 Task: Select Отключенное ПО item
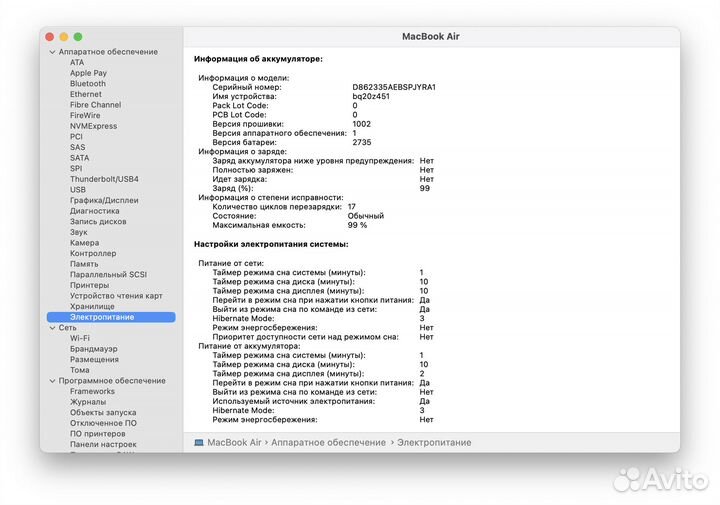[103, 423]
